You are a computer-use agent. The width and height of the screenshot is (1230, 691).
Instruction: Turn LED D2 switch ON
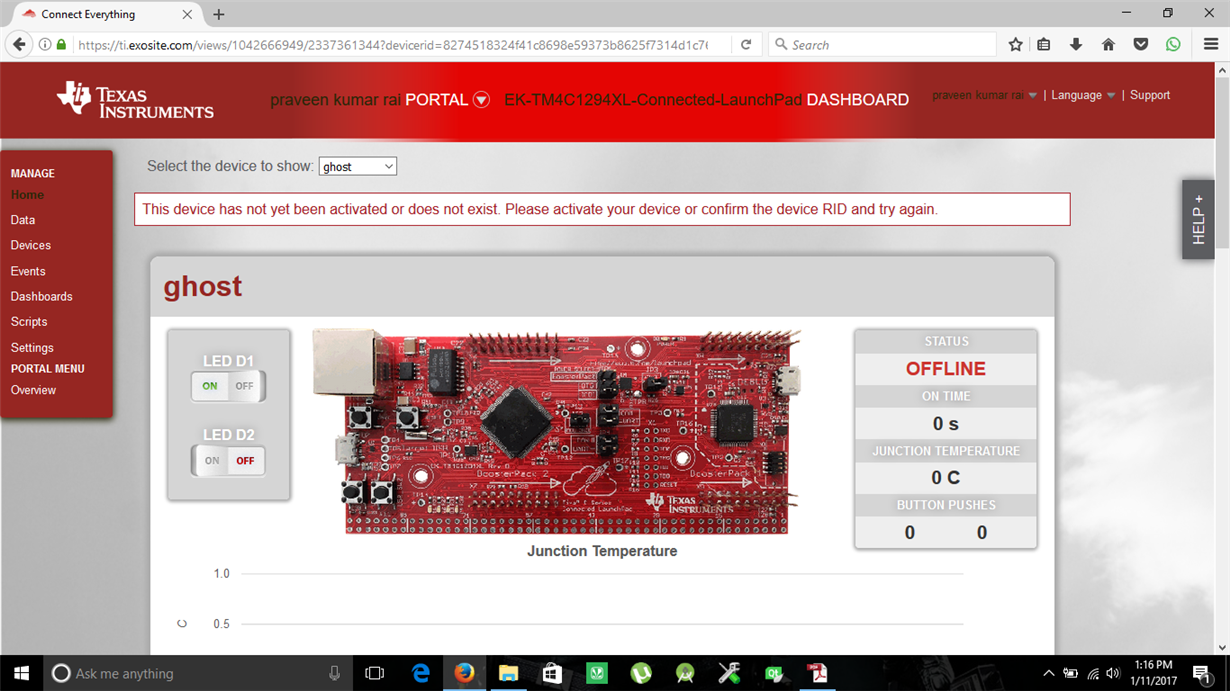211,461
